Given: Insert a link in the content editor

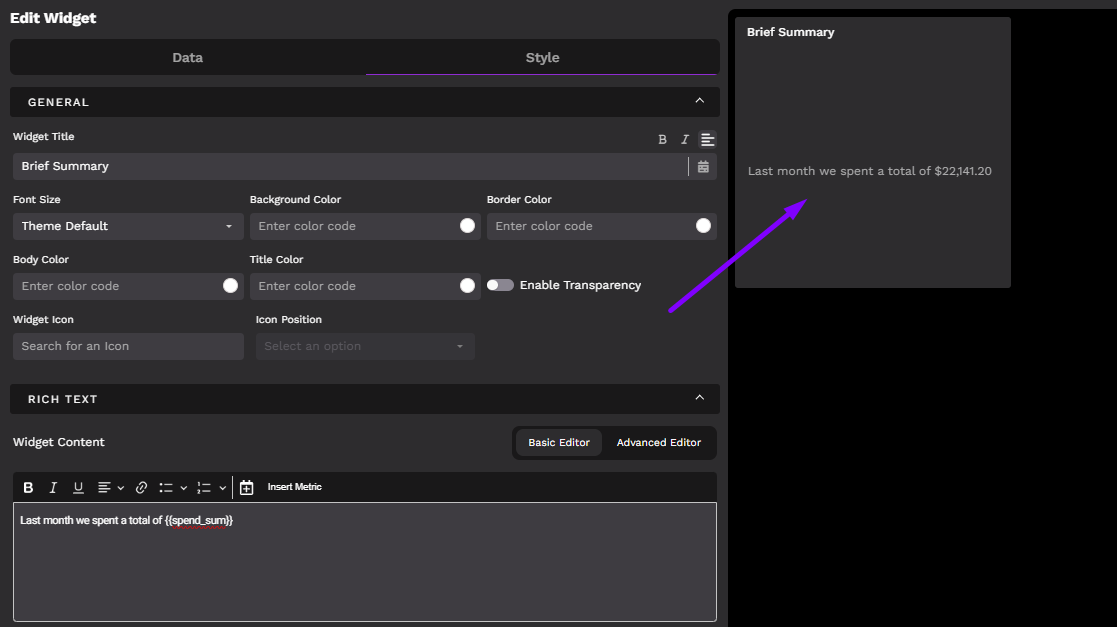Looking at the screenshot, I should (141, 488).
